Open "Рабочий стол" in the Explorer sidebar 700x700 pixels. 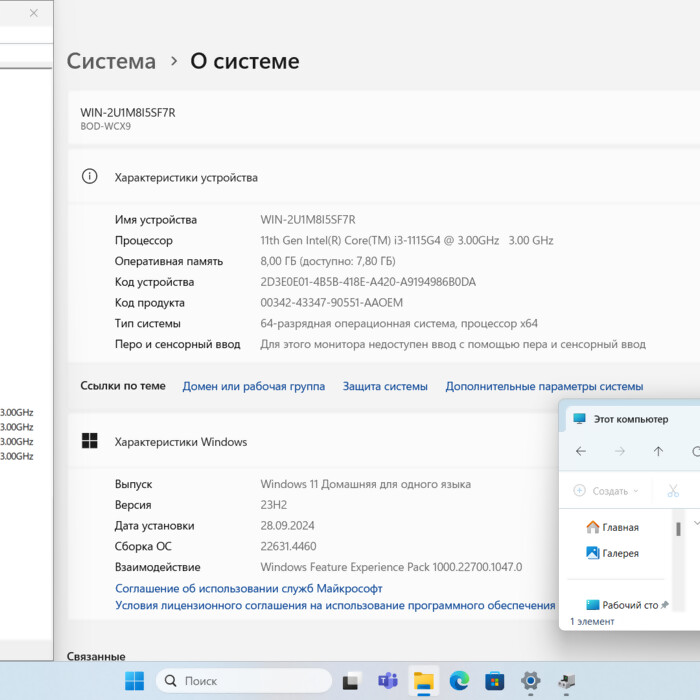622,605
